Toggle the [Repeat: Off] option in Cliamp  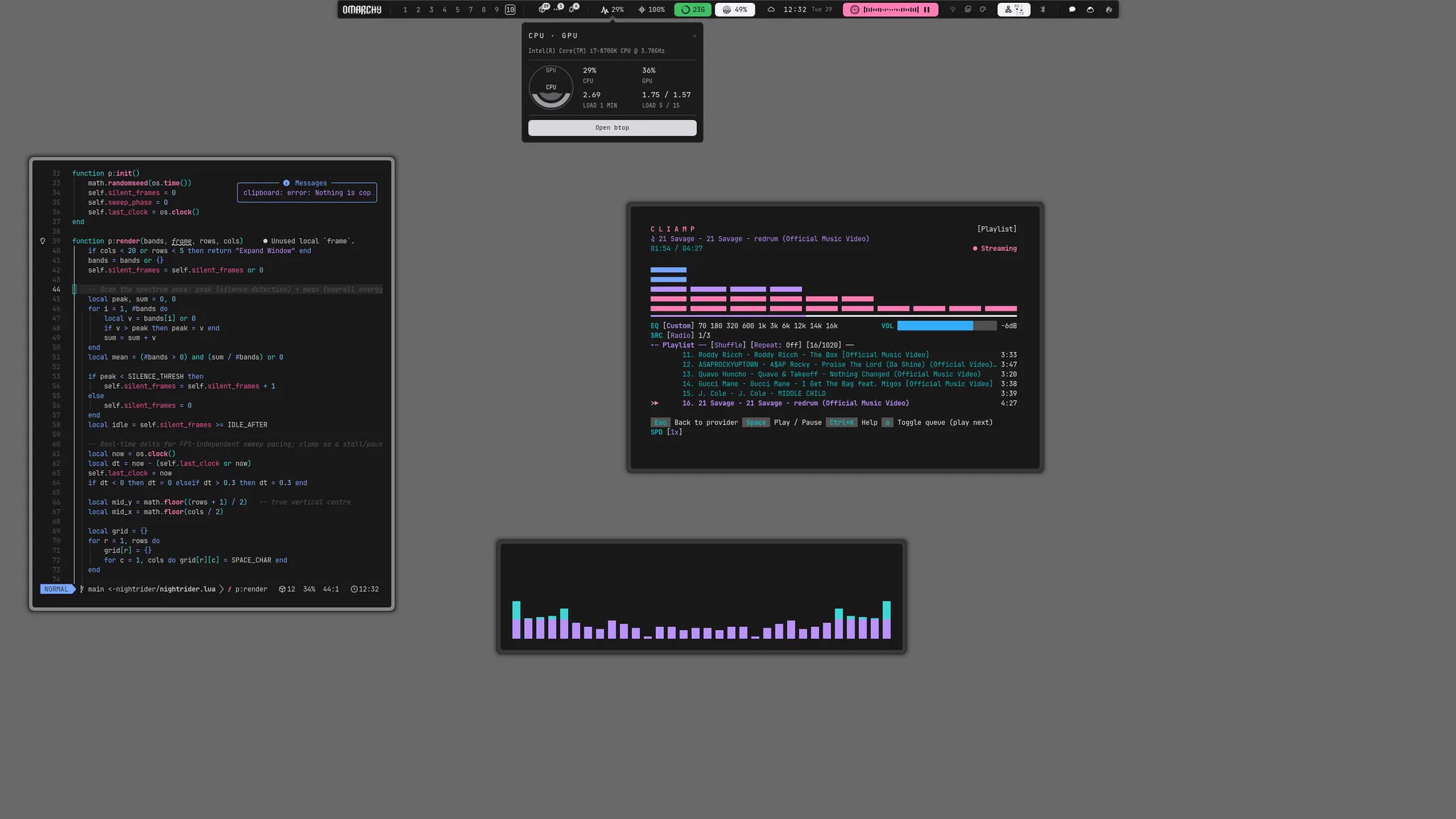point(776,346)
